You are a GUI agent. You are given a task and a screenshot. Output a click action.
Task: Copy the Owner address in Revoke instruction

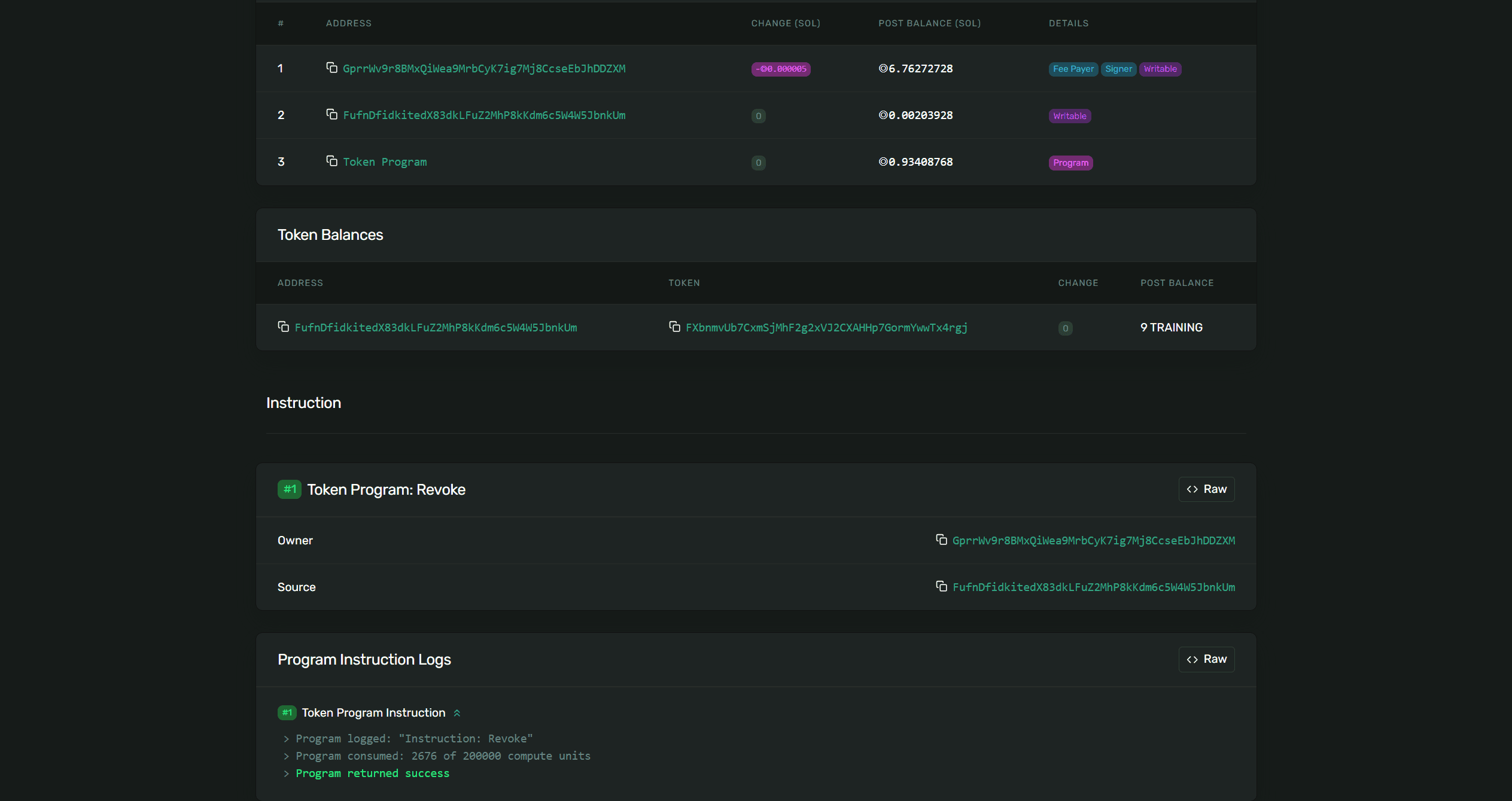(941, 540)
